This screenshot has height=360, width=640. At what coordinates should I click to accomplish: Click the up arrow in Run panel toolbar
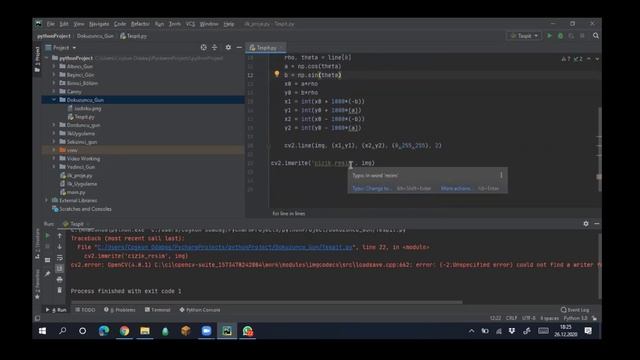point(60,236)
